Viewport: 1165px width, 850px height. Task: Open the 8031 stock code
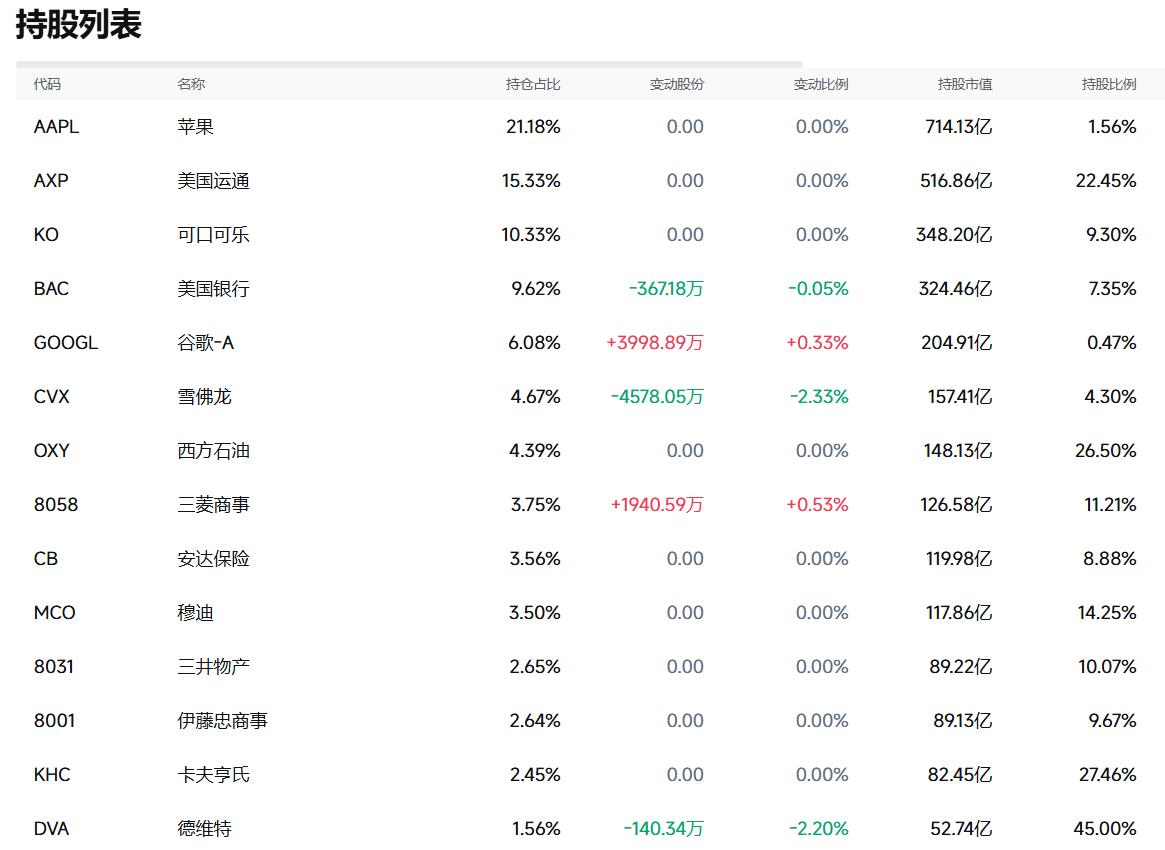click(x=53, y=667)
